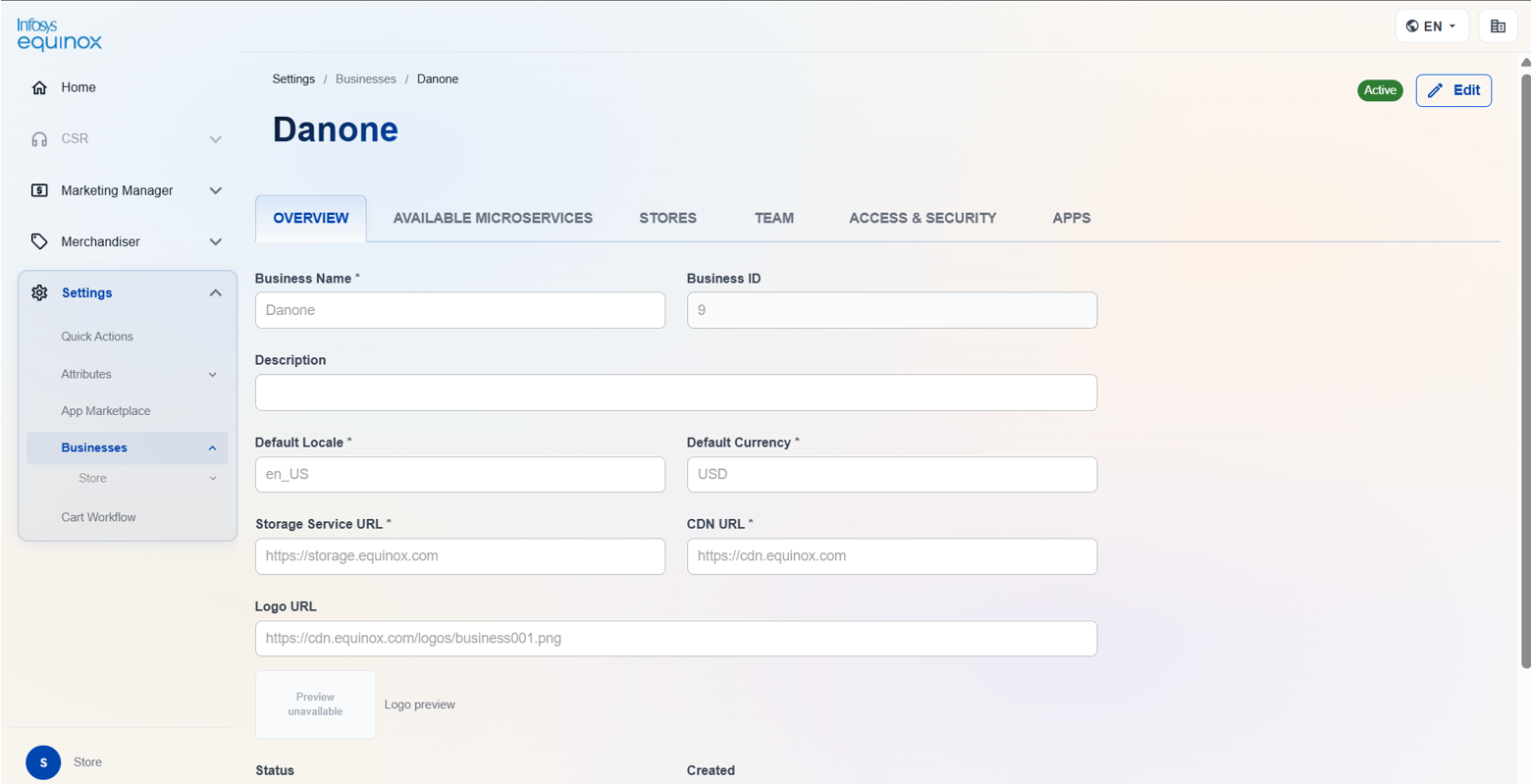Collapse the Businesses submenu chevron
Viewport: 1531px width, 784px height.
pyautogui.click(x=212, y=448)
